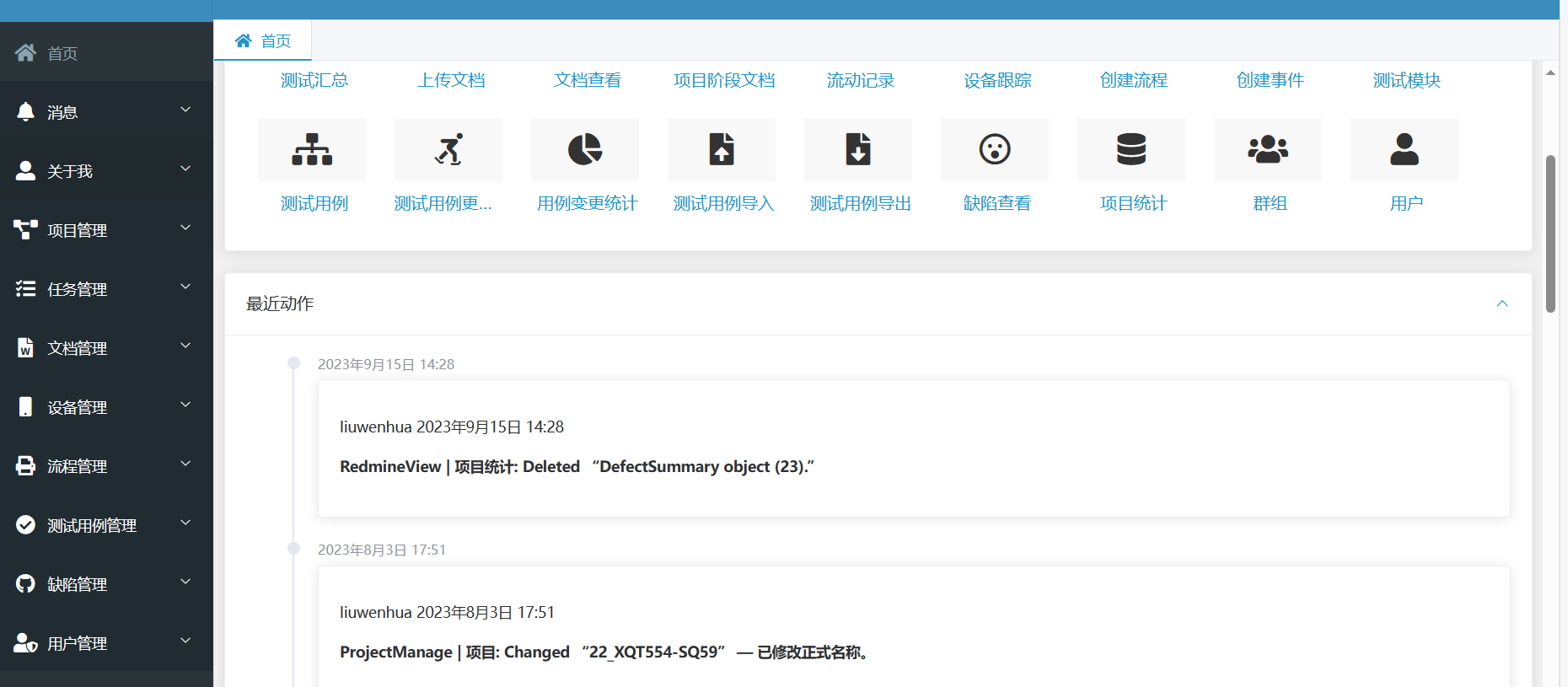Click the 2023年8月3日 17:51 timeline dot

293,548
